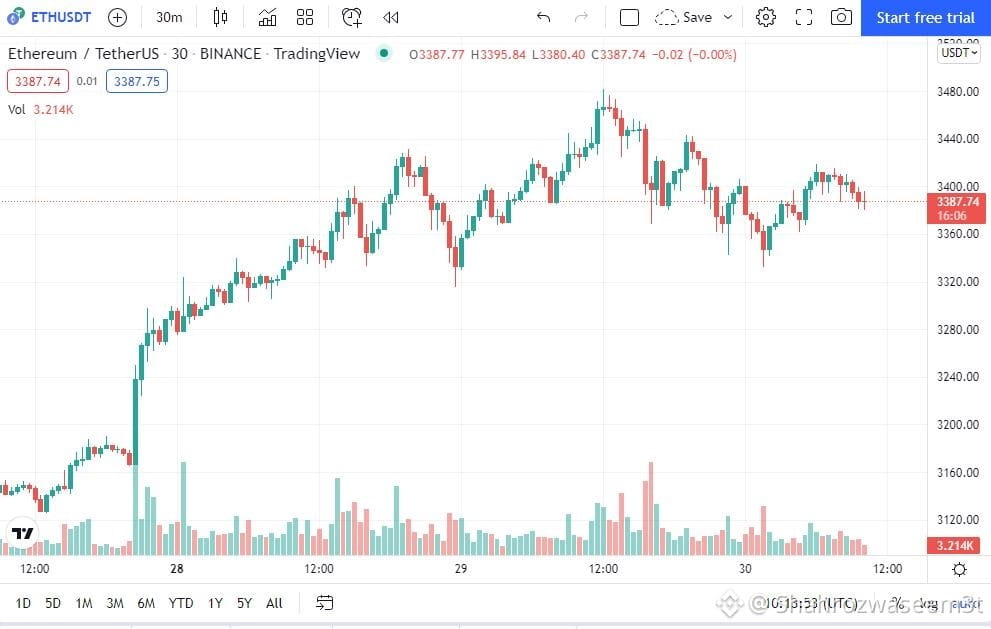
Task: Select the 5D time range
Action: [x=53, y=603]
